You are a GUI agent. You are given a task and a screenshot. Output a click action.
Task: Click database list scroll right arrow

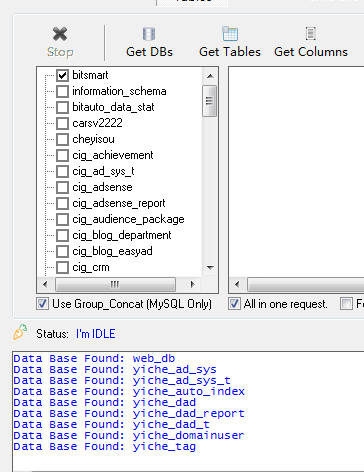192,284
